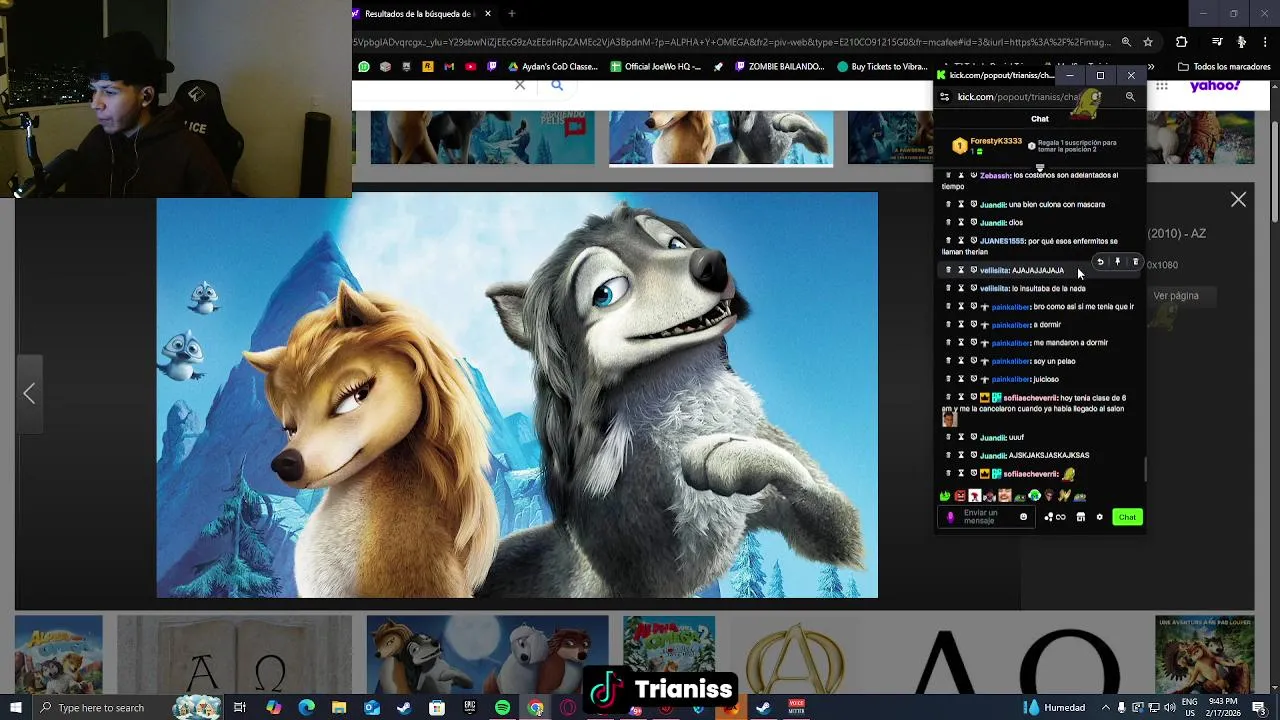Open site settings icon in Kick popout
This screenshot has width=1280, height=720.
[x=945, y=97]
